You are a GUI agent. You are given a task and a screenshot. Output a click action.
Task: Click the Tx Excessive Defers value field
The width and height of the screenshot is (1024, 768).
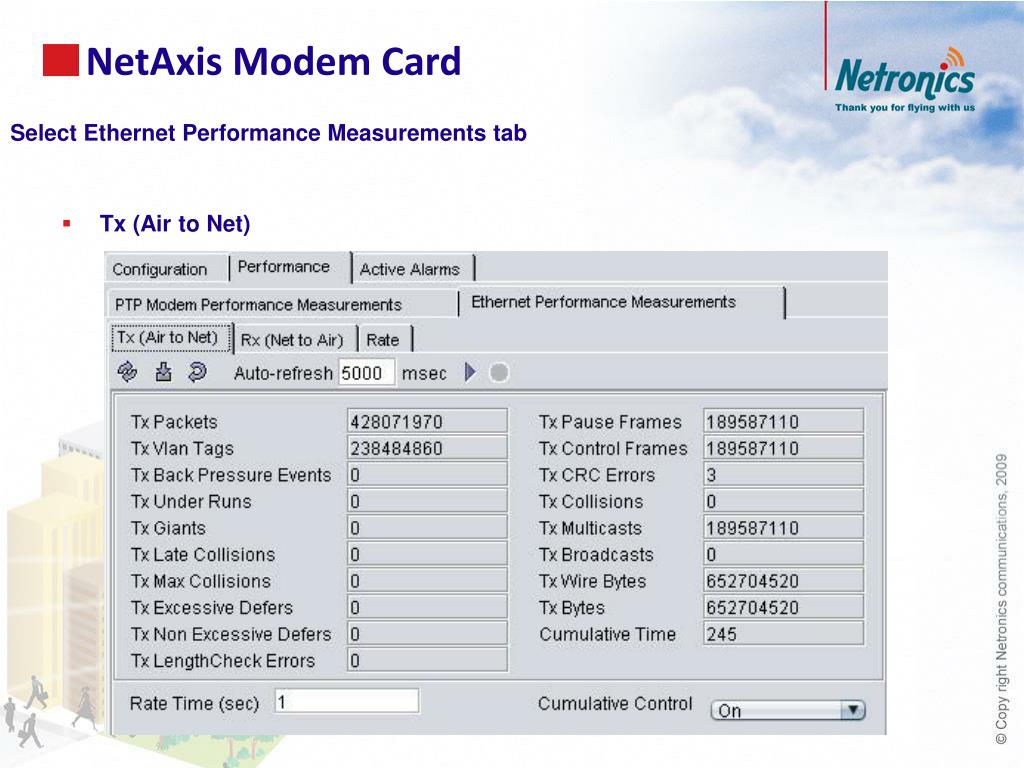click(x=427, y=607)
